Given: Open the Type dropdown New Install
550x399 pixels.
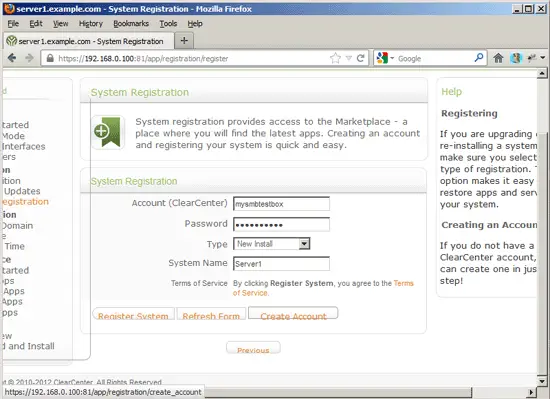Looking at the screenshot, I should pyautogui.click(x=271, y=244).
